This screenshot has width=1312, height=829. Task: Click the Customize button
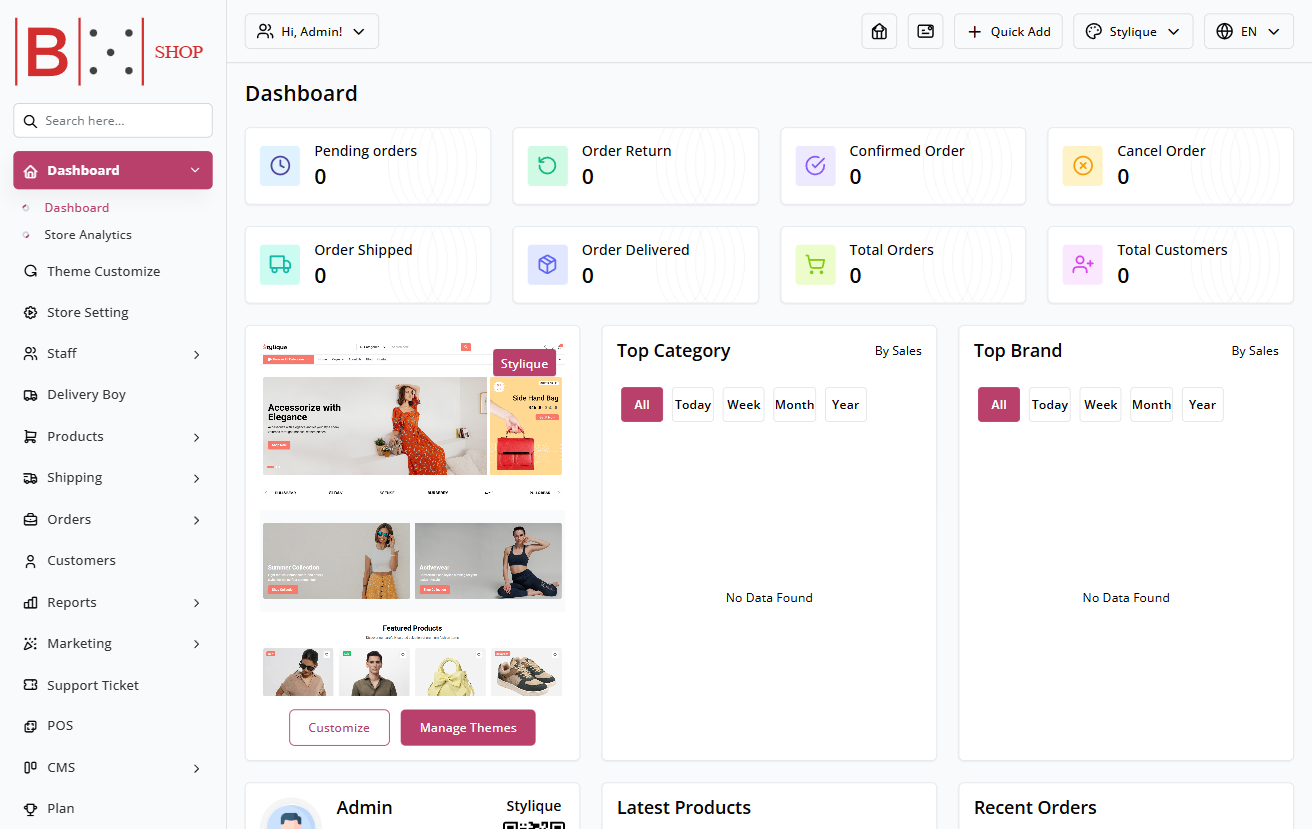point(339,727)
